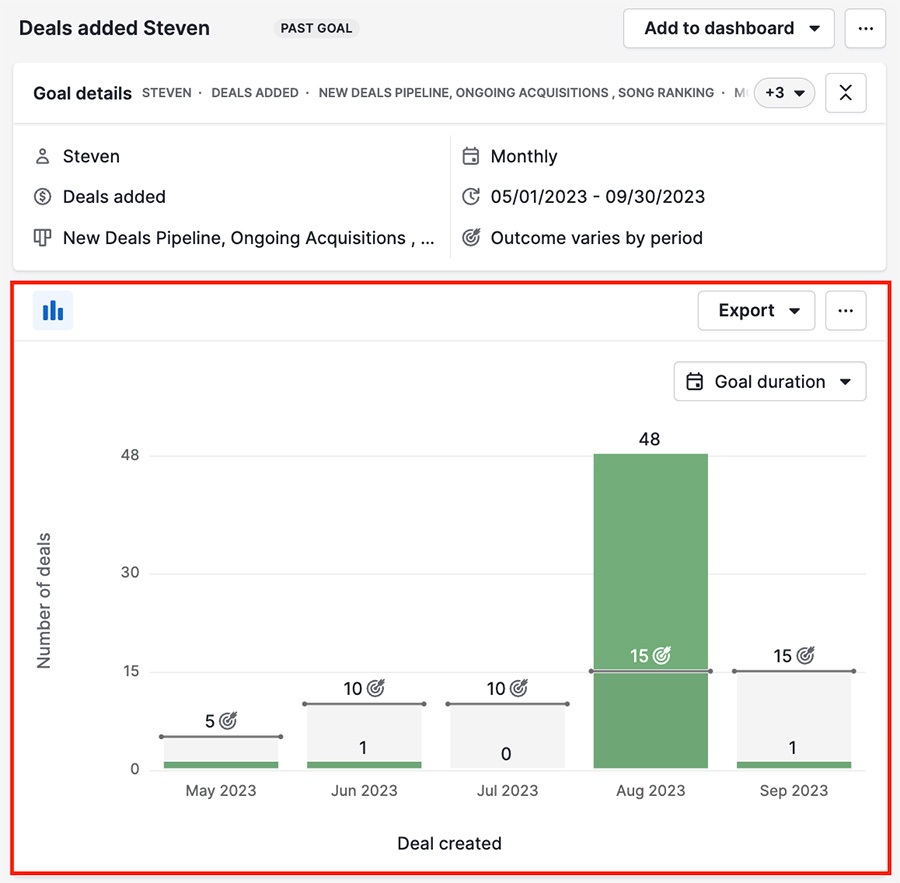Open the Goal duration dropdown
This screenshot has width=900, height=883.
(x=770, y=381)
